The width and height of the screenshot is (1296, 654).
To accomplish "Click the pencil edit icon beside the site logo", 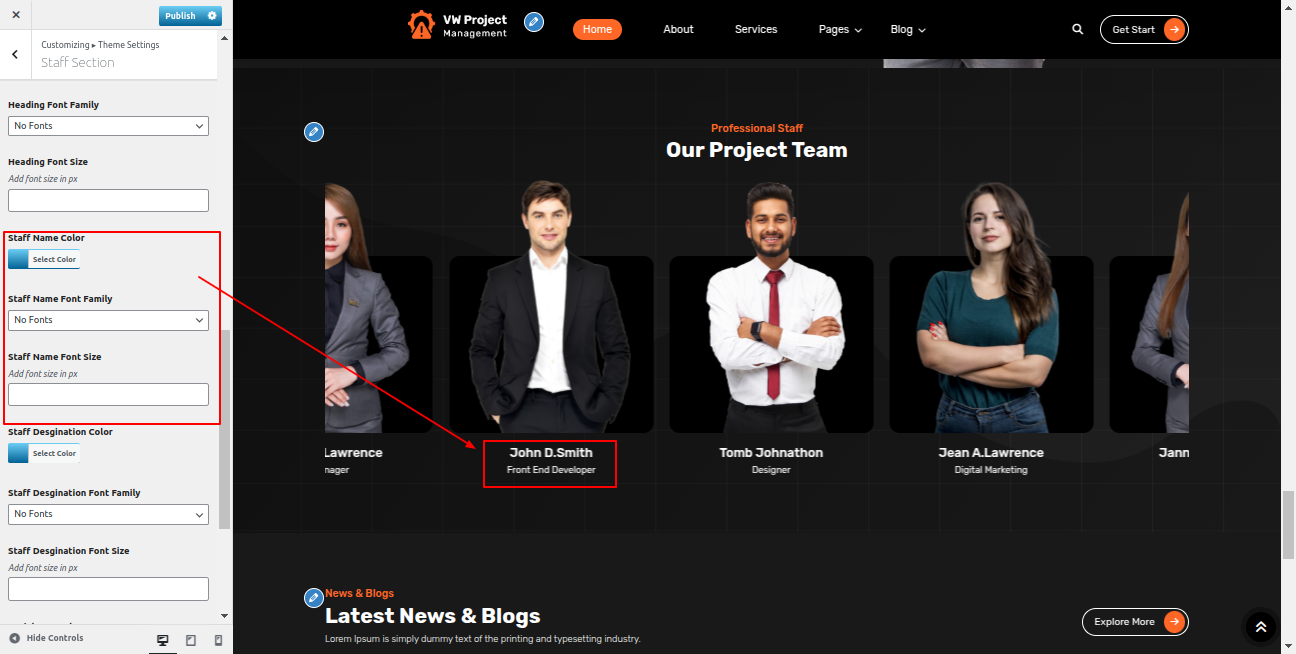I will (534, 22).
